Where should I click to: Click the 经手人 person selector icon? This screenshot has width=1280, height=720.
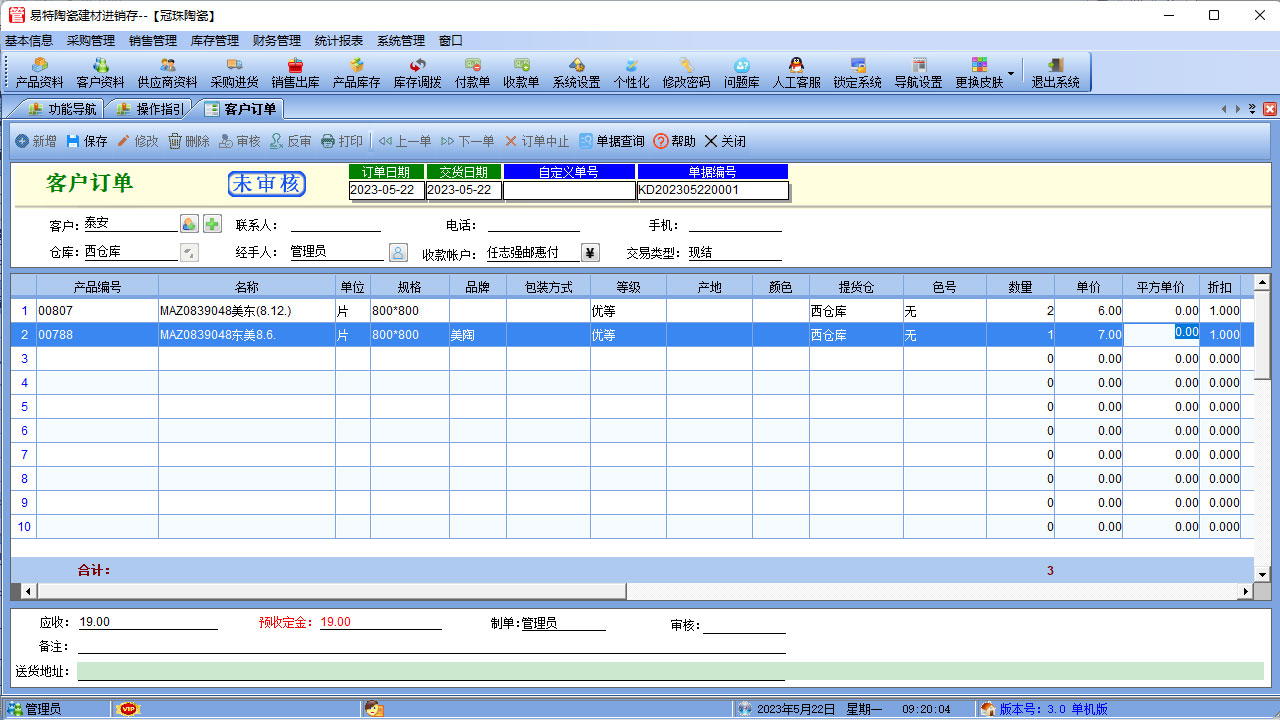398,253
